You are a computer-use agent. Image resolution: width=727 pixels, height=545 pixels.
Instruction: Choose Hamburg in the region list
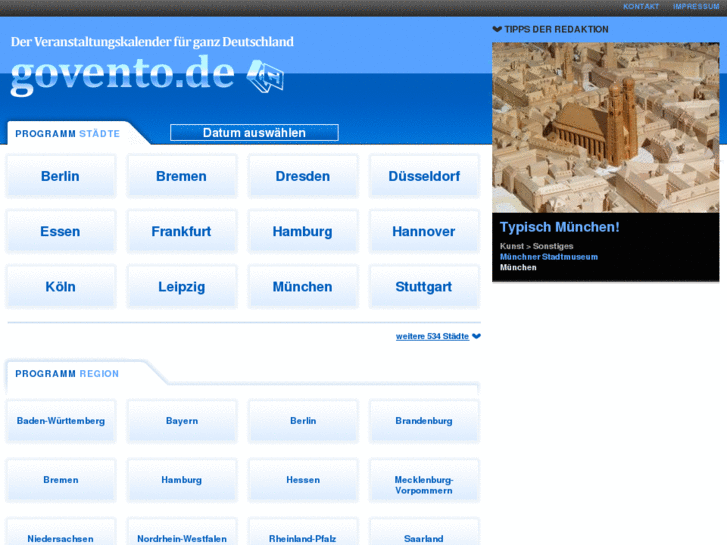(181, 480)
